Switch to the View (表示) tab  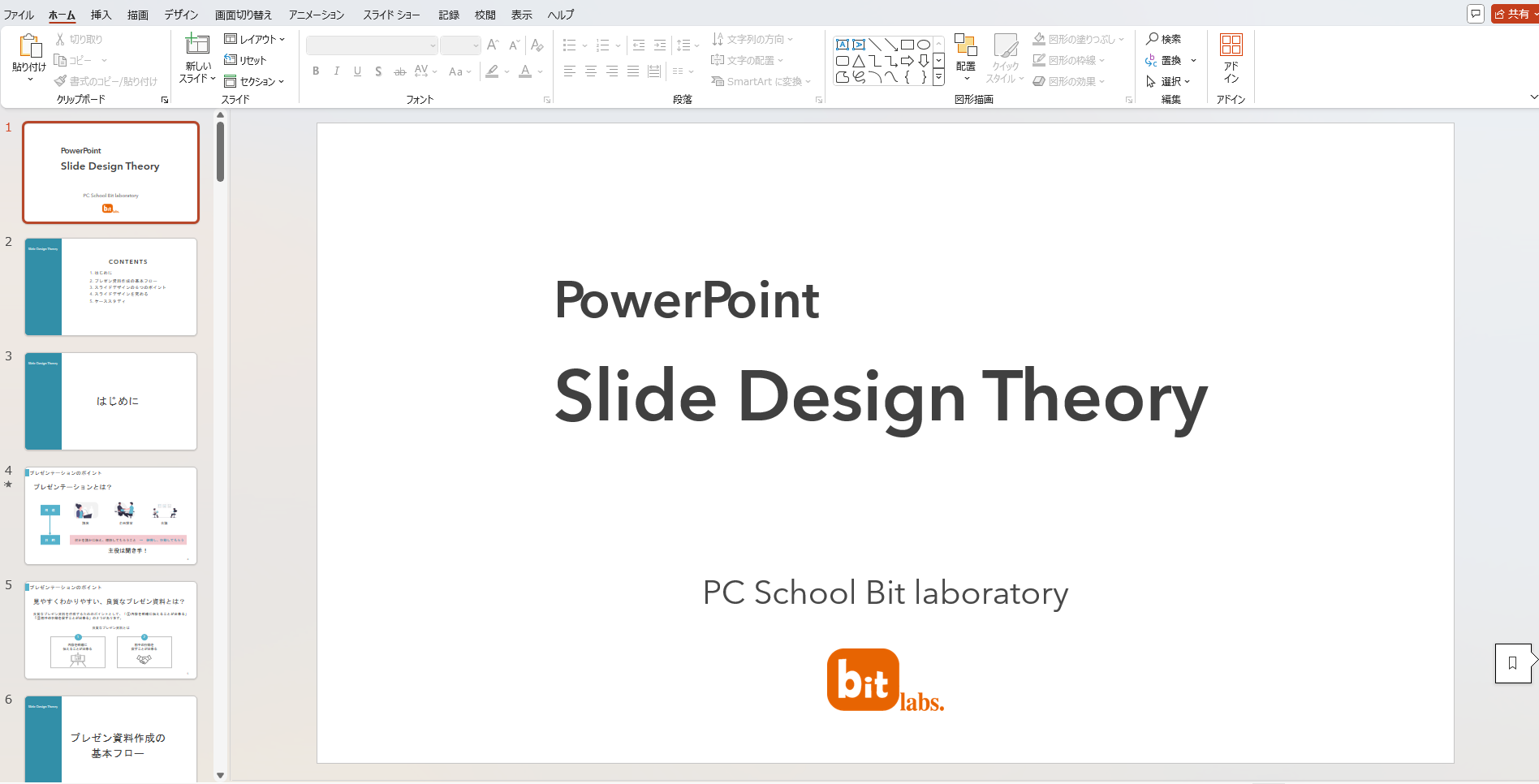pos(522,15)
